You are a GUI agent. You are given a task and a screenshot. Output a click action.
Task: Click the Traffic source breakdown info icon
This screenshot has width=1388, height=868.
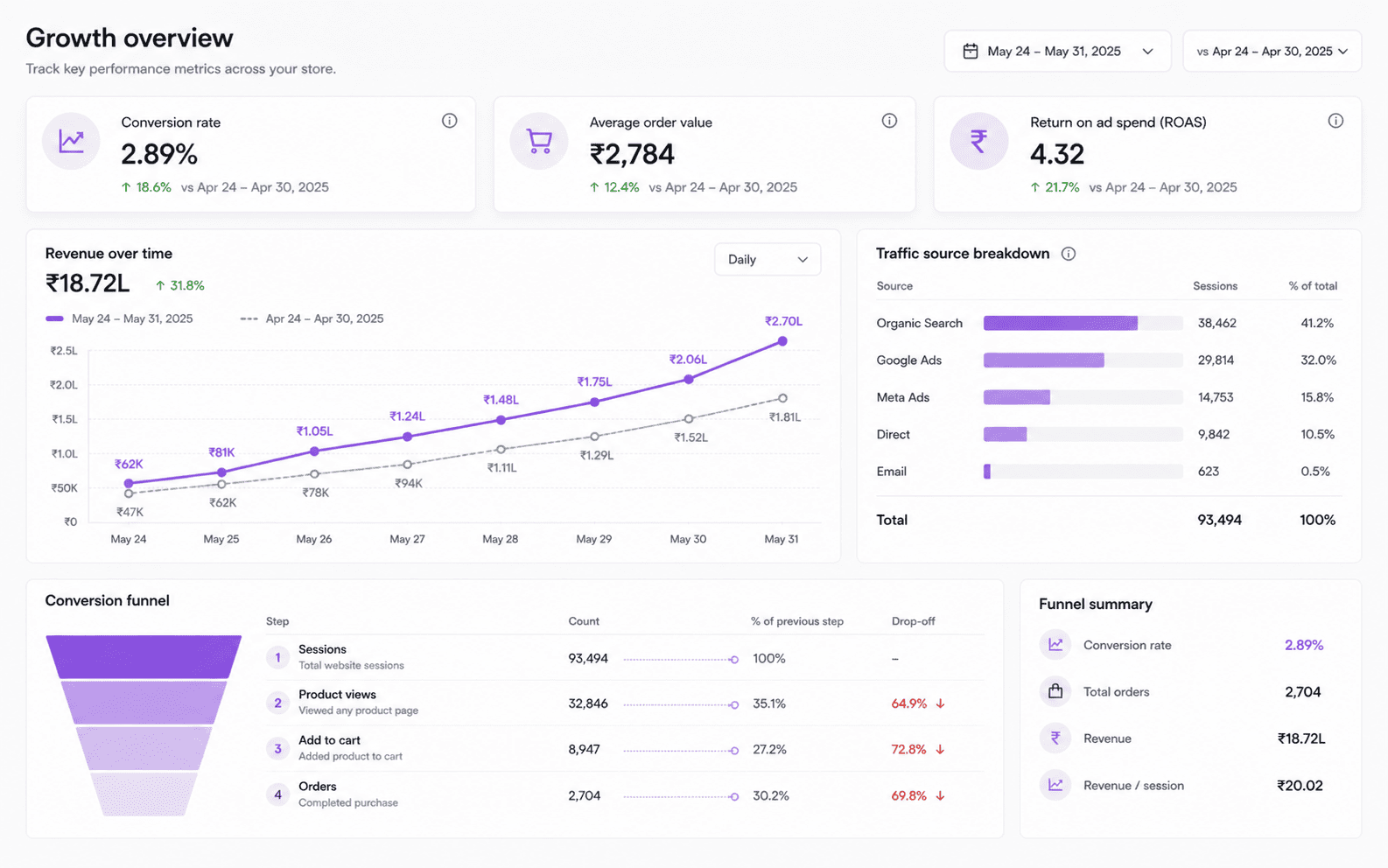point(1069,254)
